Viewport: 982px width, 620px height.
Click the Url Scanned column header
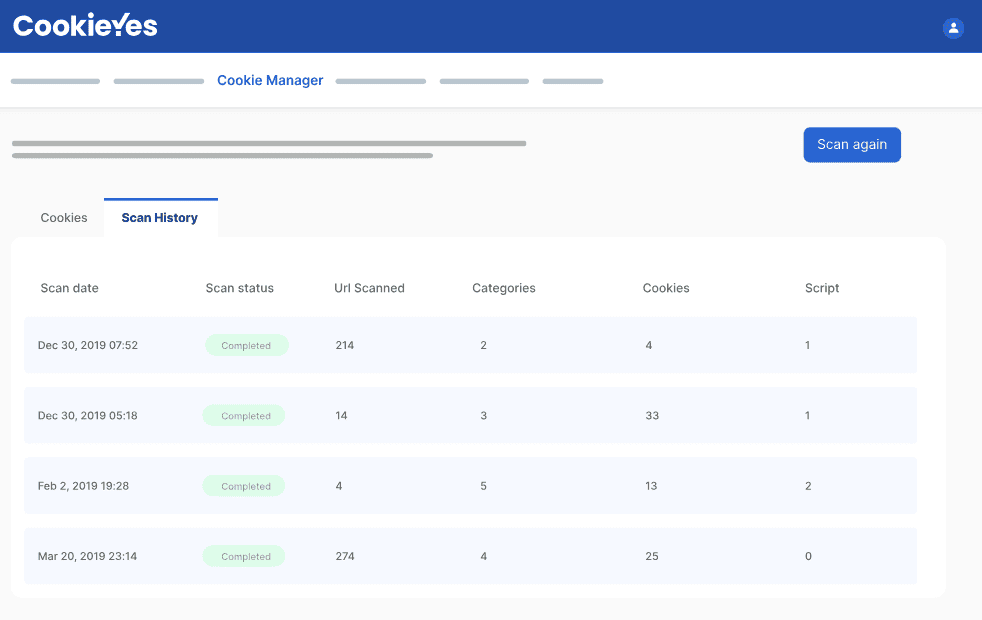(x=369, y=288)
